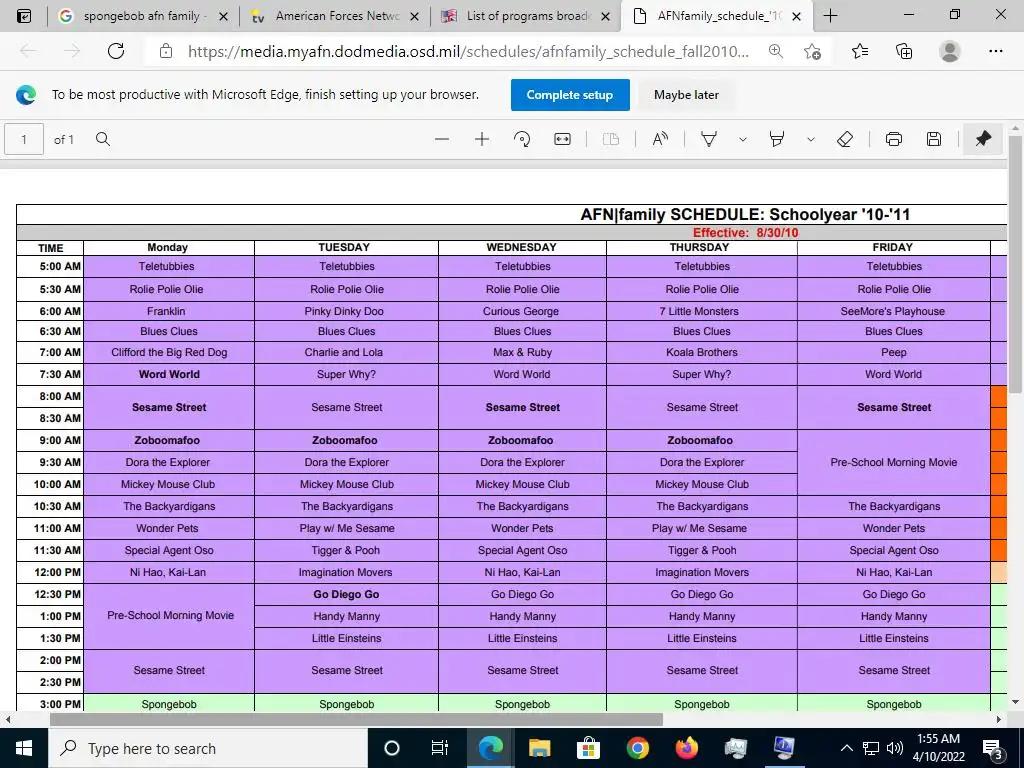Save the PDF with the disk icon

point(934,139)
